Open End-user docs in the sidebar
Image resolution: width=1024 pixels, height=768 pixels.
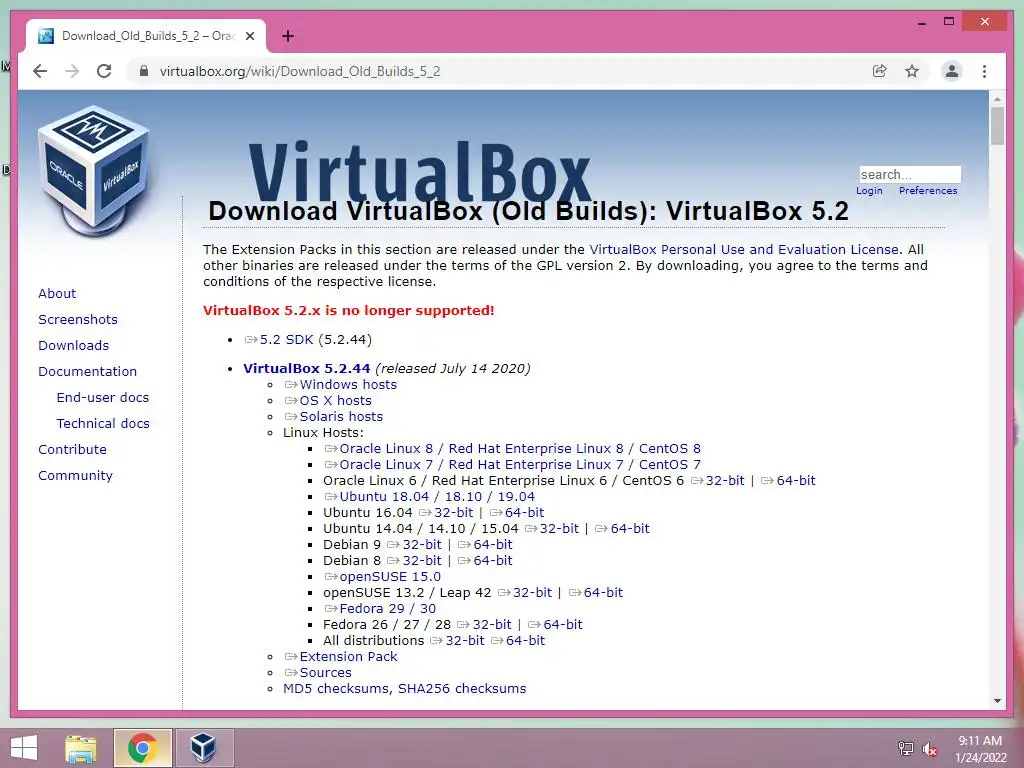(103, 398)
